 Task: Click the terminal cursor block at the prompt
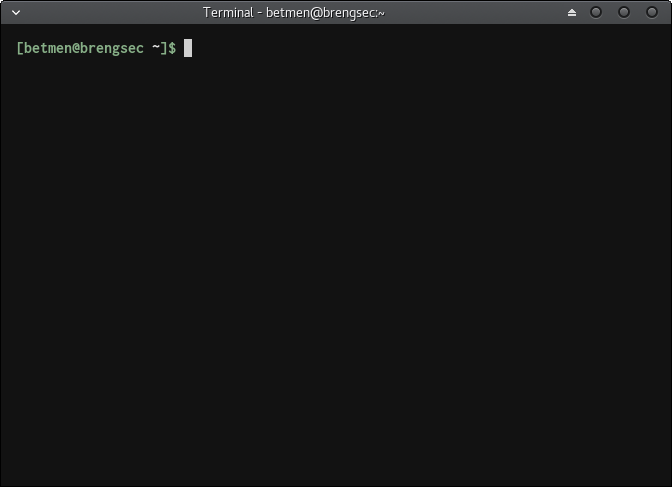pyautogui.click(x=188, y=48)
